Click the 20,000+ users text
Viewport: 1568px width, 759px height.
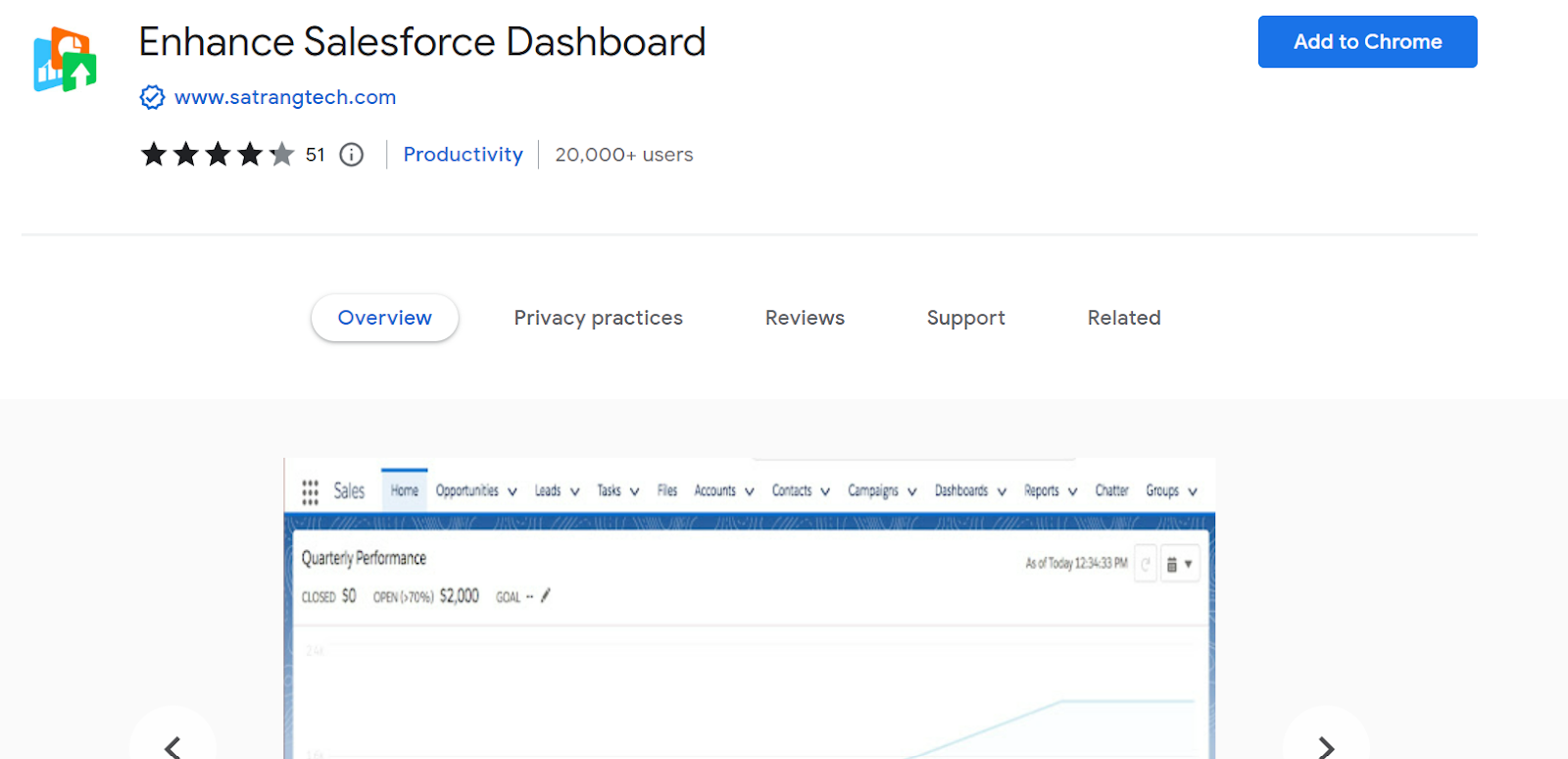(x=624, y=155)
